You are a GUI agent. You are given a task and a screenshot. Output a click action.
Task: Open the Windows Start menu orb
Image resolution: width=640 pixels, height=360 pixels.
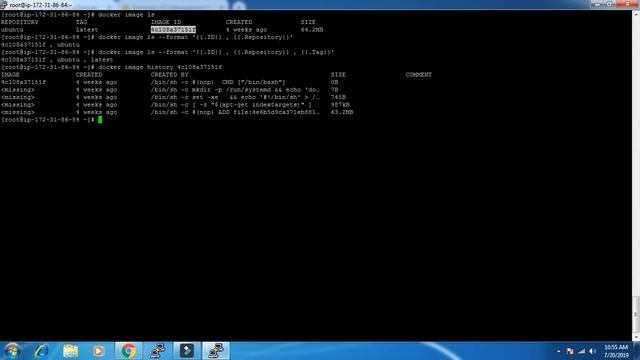(x=12, y=351)
